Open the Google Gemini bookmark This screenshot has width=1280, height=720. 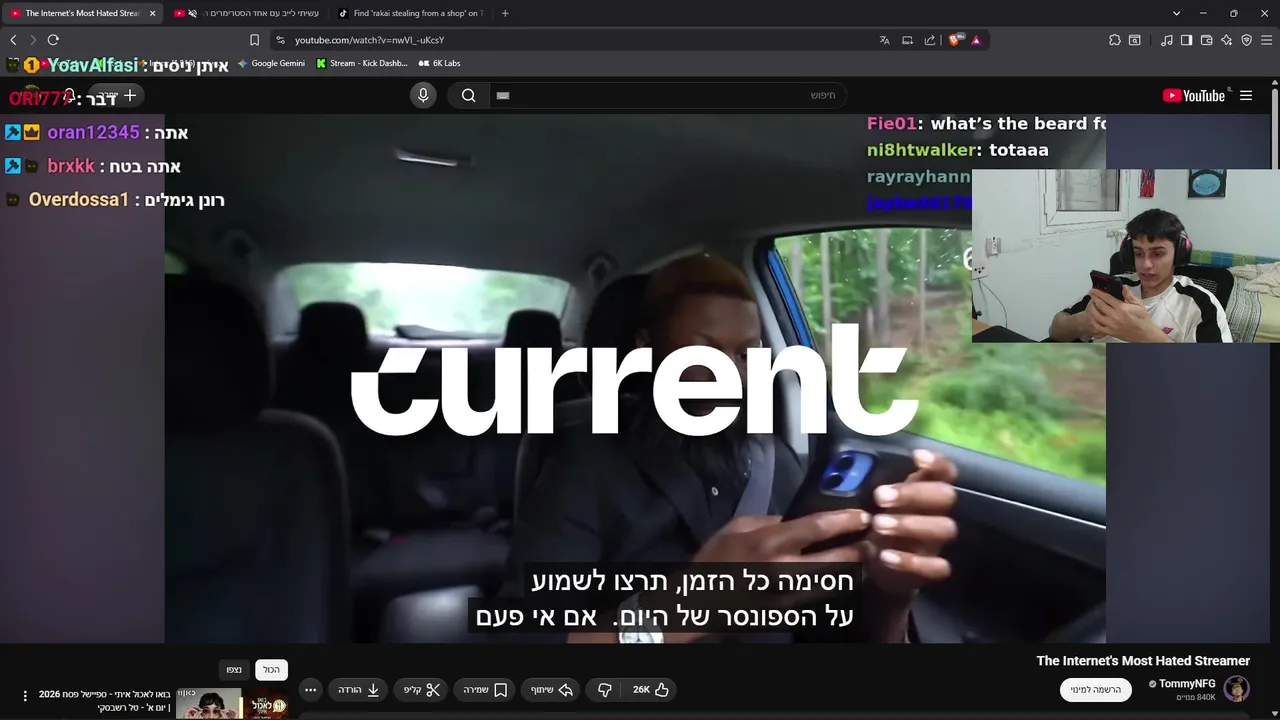(x=271, y=63)
